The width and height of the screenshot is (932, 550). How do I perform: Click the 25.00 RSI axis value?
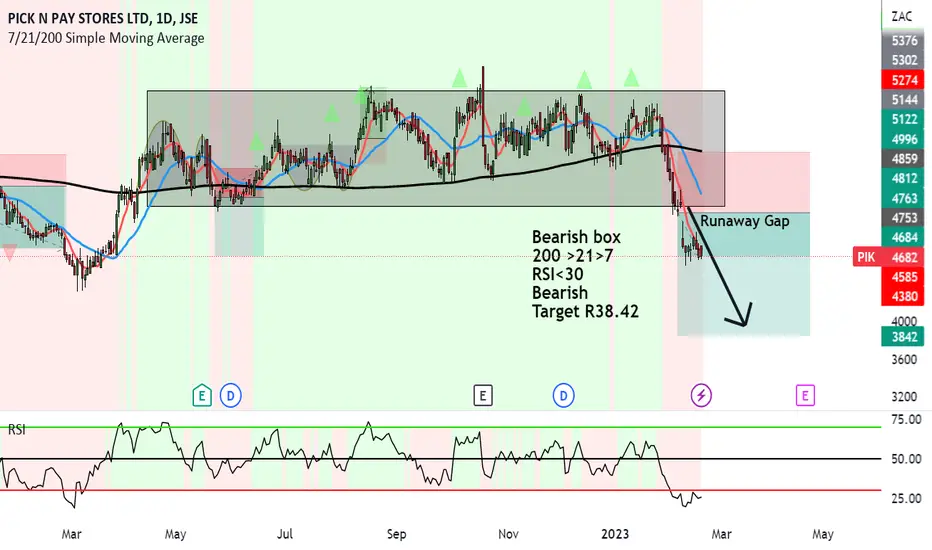(x=906, y=499)
